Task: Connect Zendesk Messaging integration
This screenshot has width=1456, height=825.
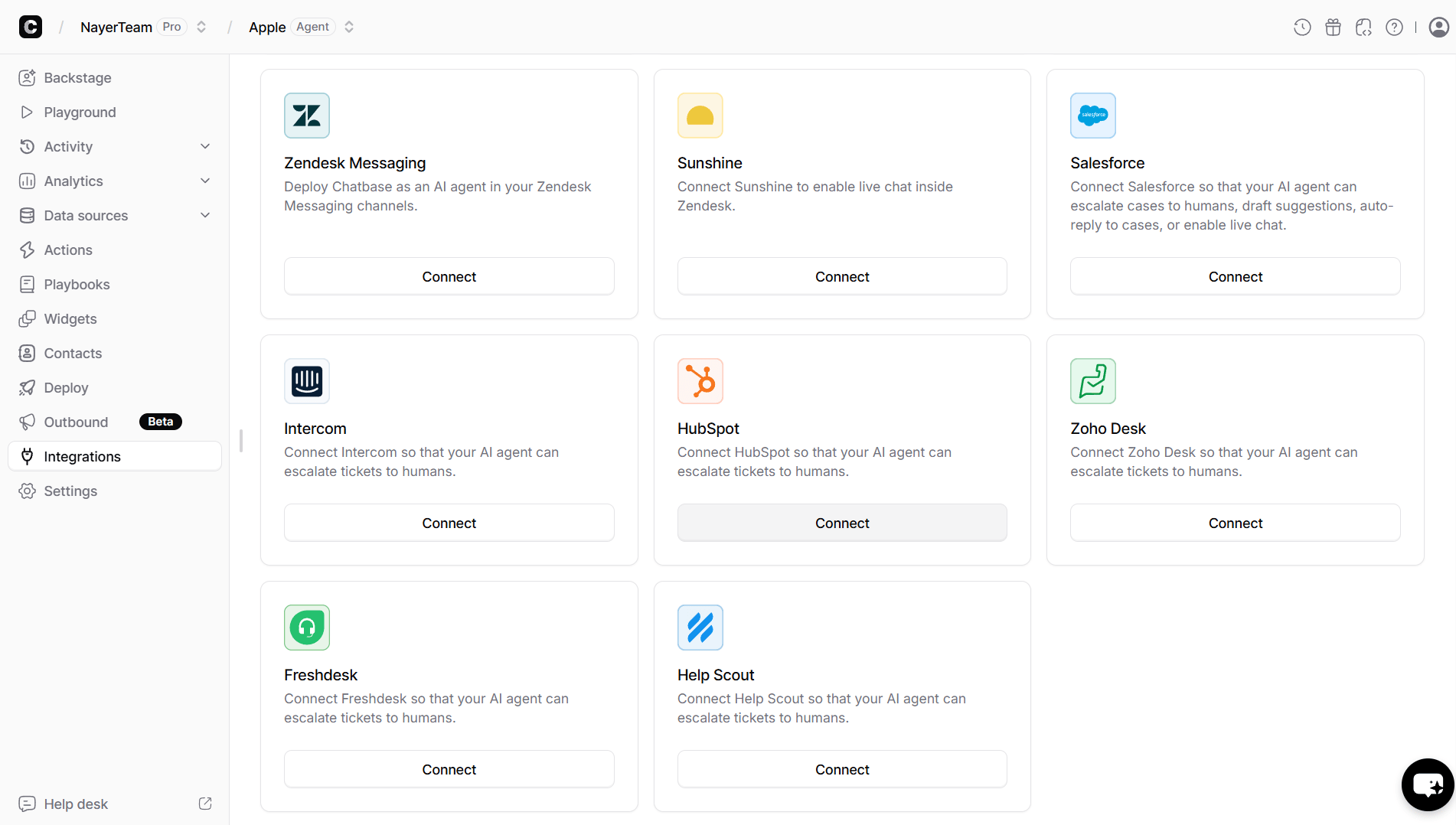Action: 449,276
